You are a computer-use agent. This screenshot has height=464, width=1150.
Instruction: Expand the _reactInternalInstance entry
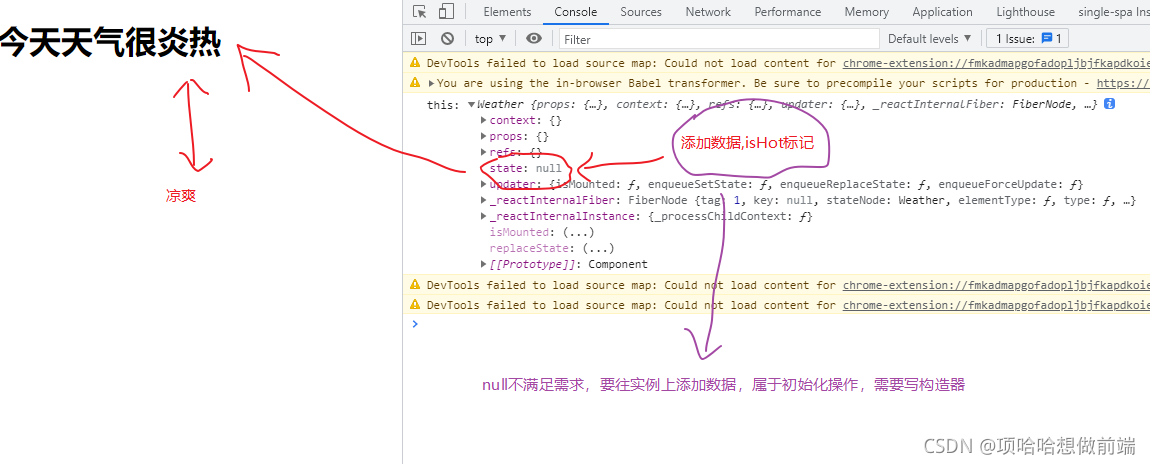483,216
